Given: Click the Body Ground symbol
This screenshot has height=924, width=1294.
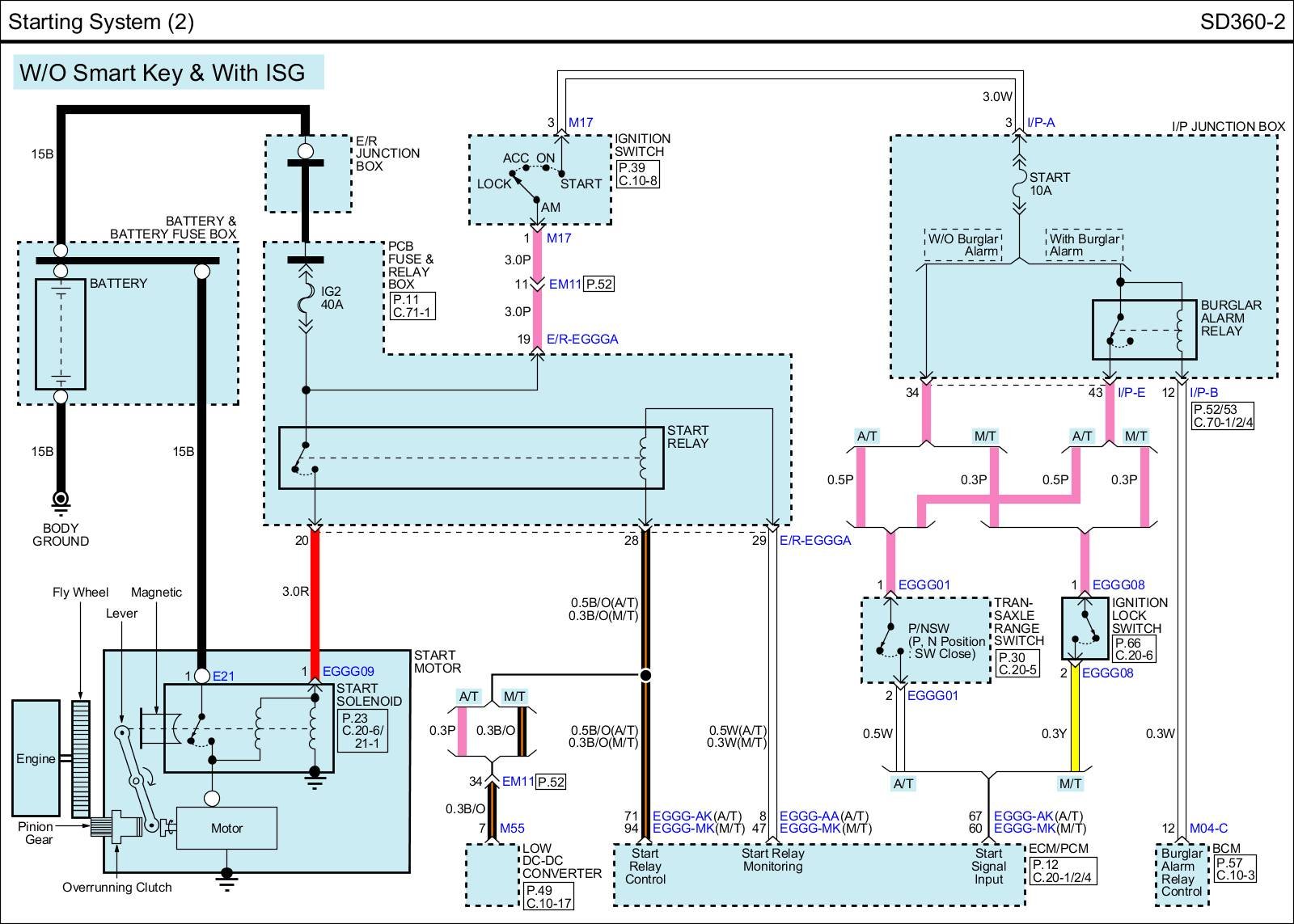Looking at the screenshot, I should coord(61,500).
